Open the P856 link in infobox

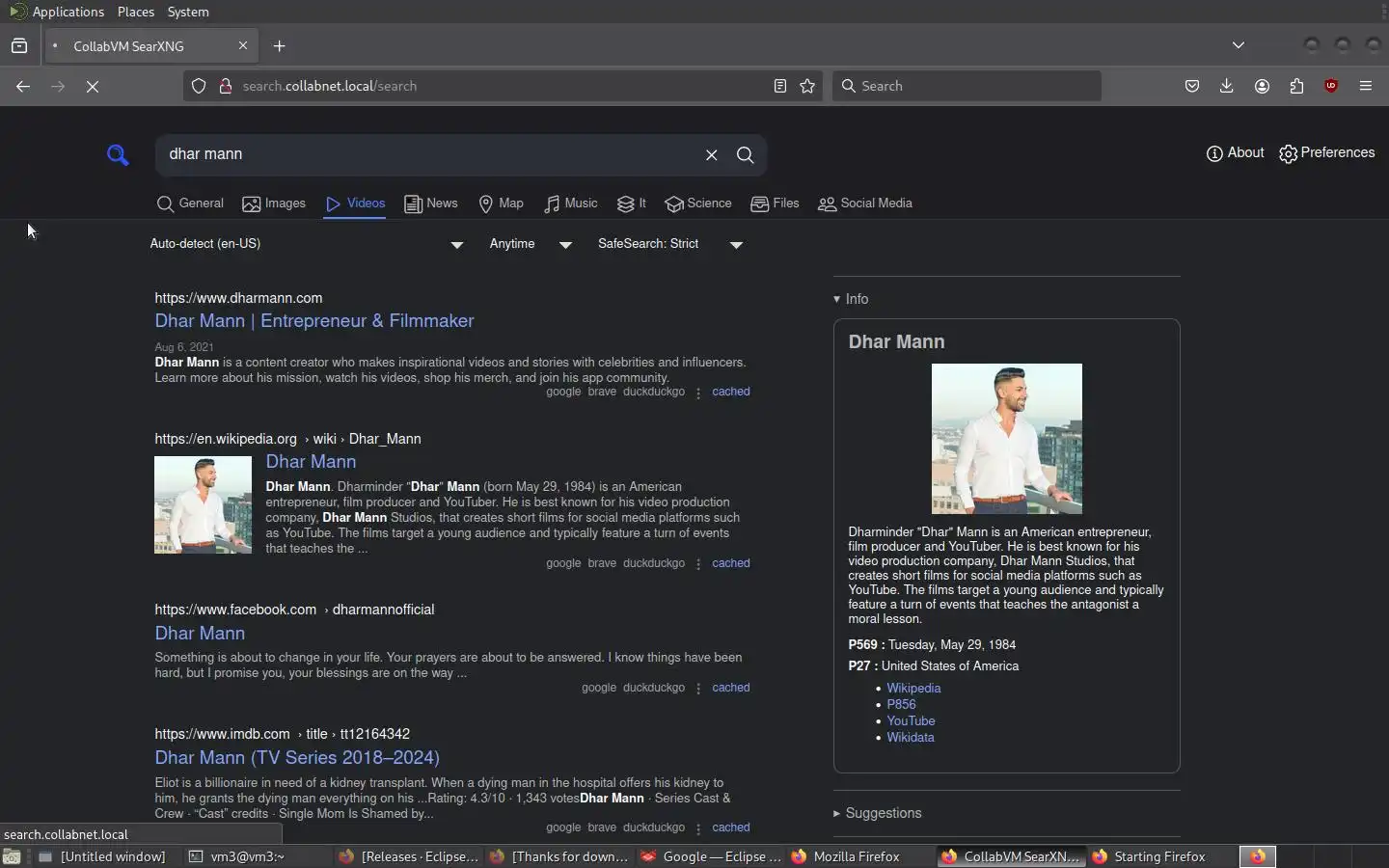(901, 705)
